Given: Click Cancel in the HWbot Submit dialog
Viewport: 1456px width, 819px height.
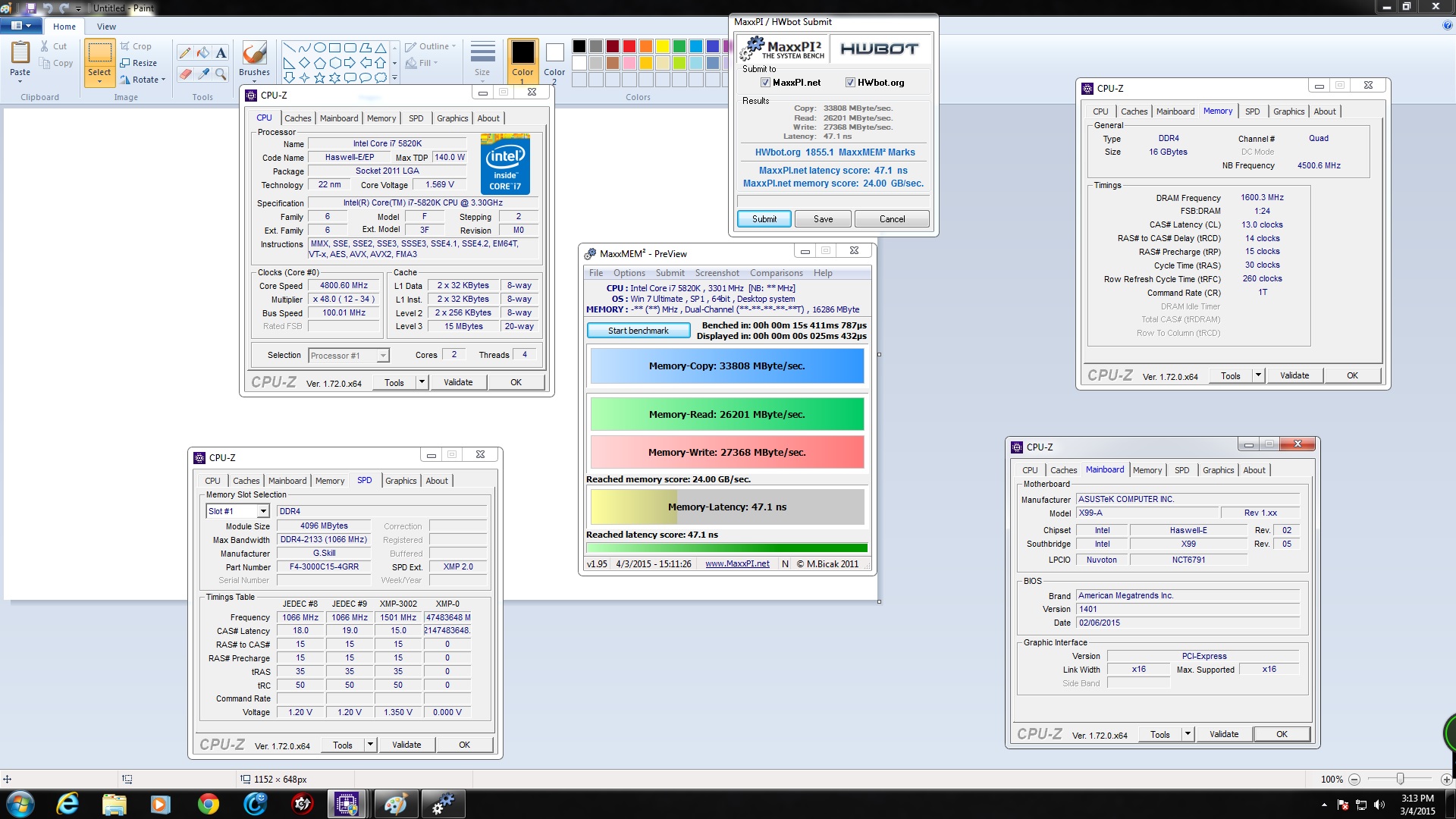Looking at the screenshot, I should tap(892, 219).
